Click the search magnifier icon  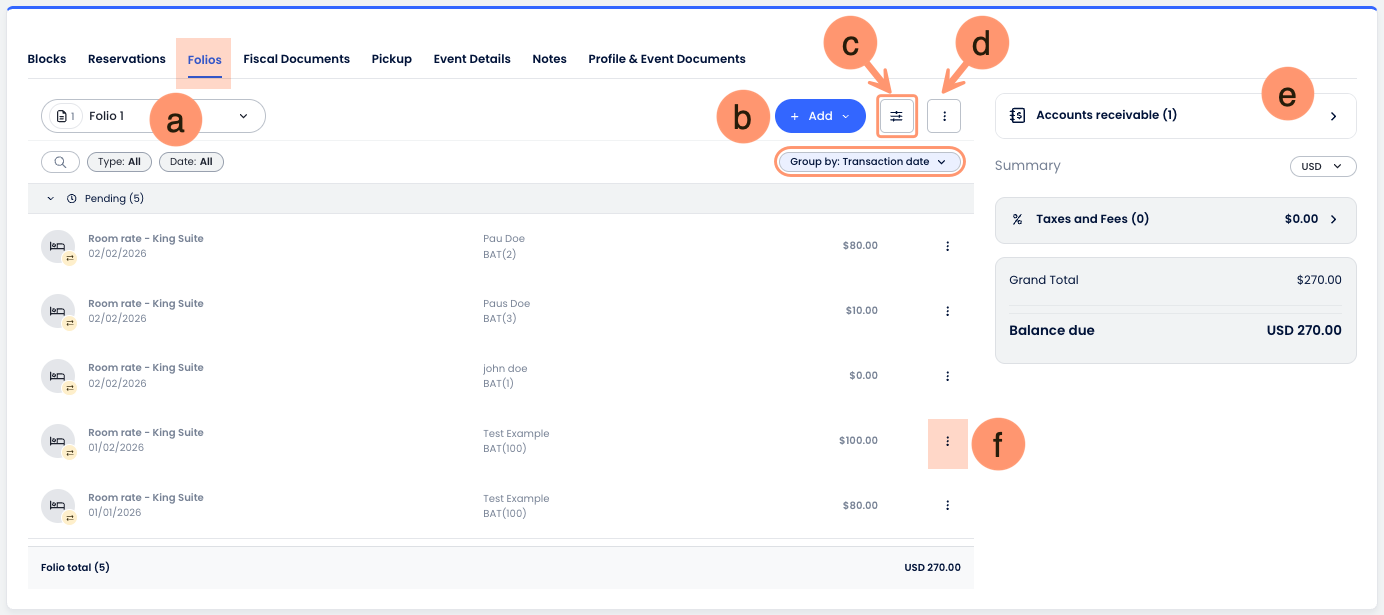click(60, 162)
